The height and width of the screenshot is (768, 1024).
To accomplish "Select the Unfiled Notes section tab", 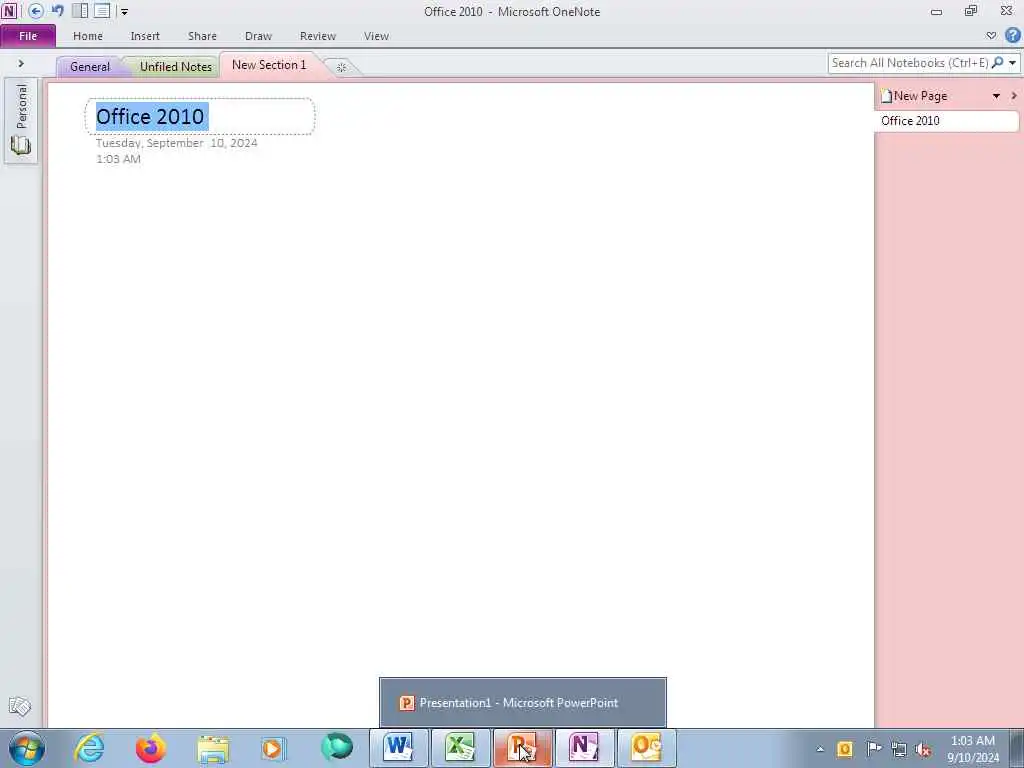I will click(176, 67).
